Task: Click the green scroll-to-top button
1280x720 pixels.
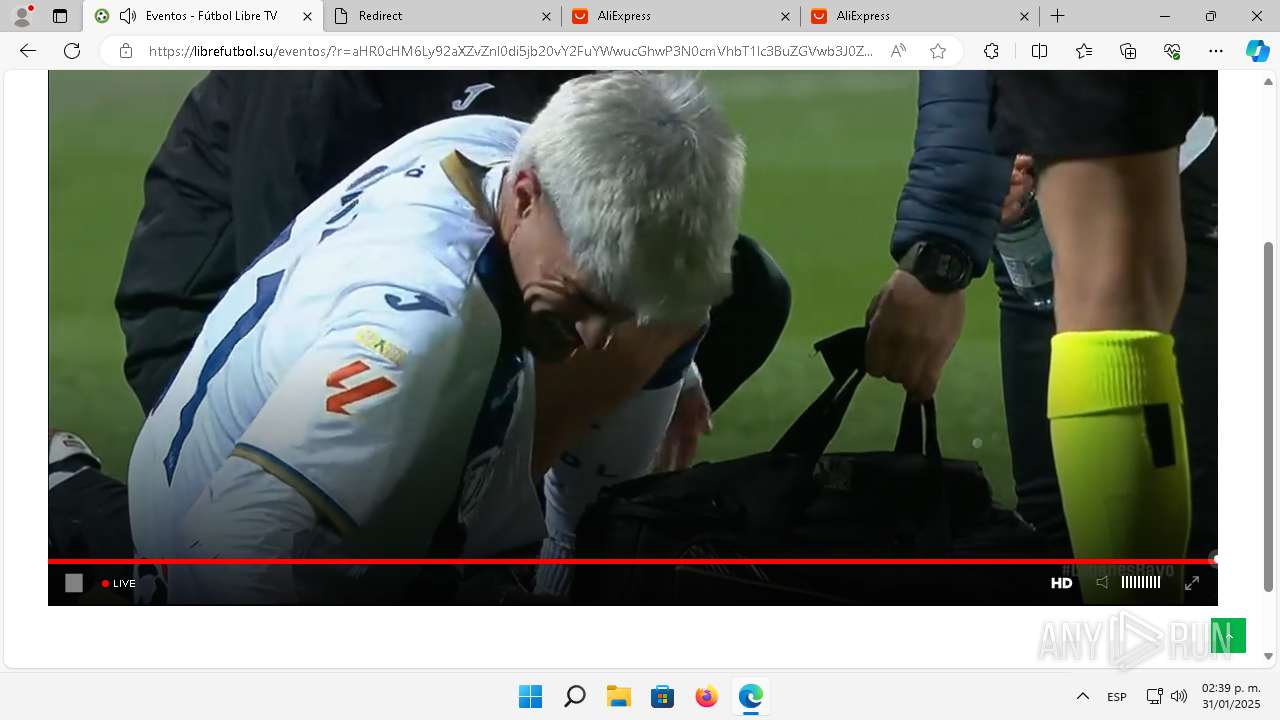Action: coord(1229,636)
